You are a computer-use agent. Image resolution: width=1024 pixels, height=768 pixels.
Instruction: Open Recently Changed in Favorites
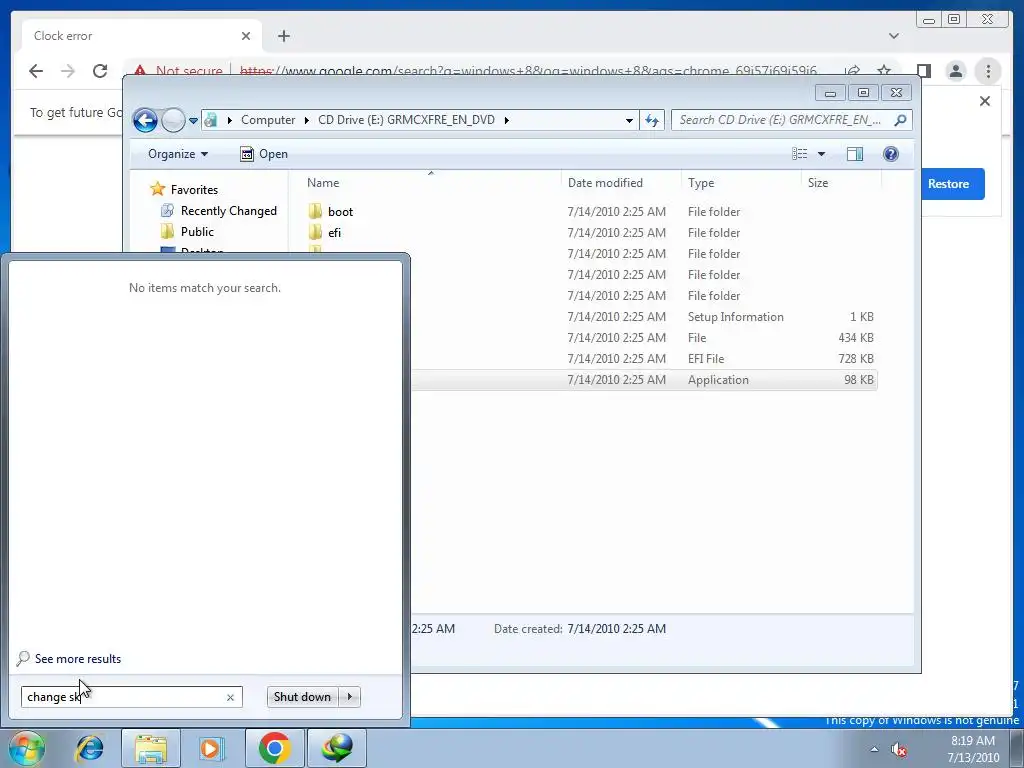pos(229,211)
